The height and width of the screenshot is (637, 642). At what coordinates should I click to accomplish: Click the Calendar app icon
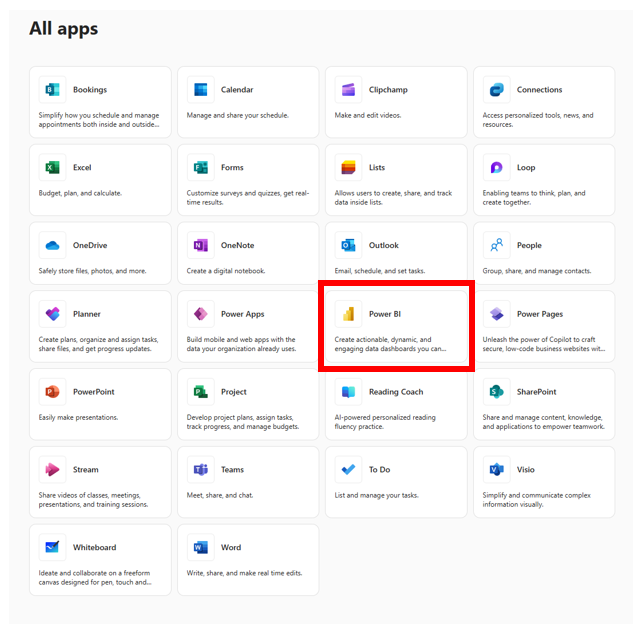(201, 89)
